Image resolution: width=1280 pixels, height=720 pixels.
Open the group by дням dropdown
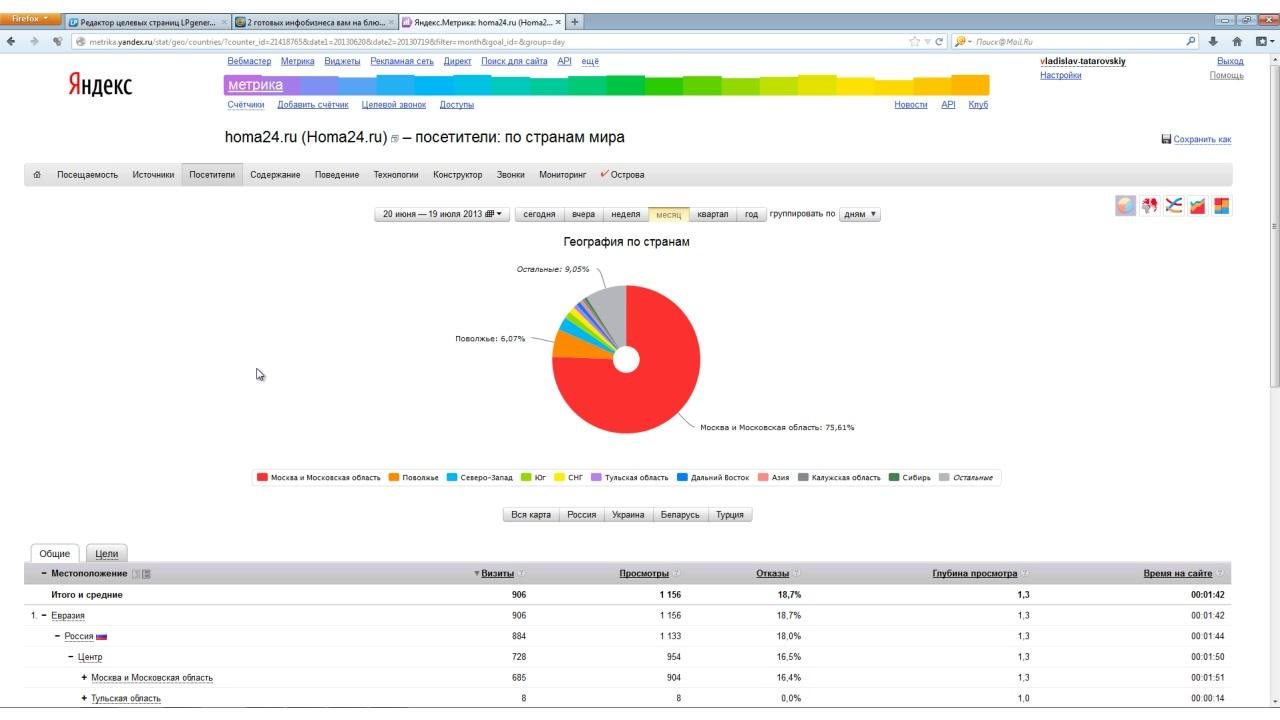pos(860,214)
